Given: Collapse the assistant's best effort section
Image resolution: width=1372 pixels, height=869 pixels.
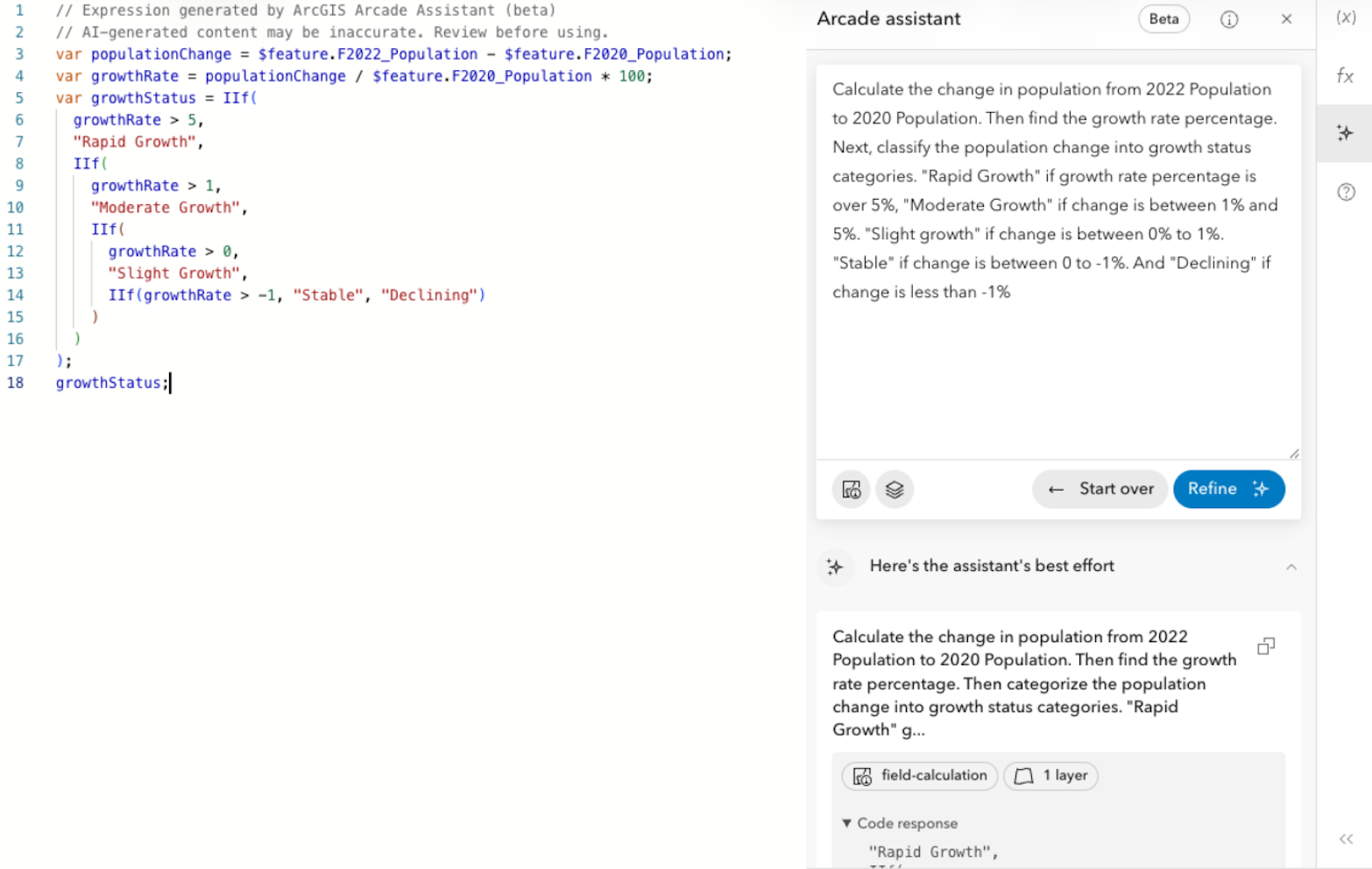Looking at the screenshot, I should 1291,567.
